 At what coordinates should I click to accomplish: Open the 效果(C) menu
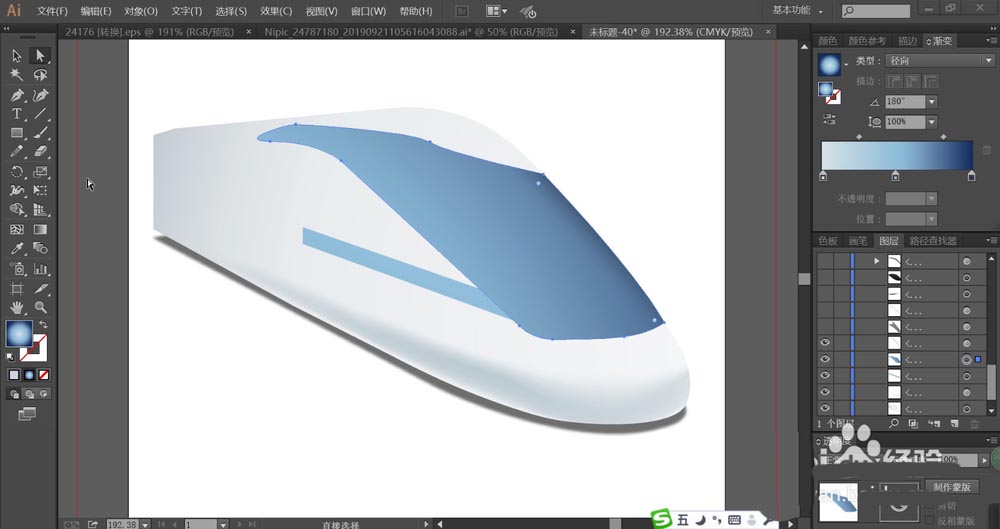(276, 11)
